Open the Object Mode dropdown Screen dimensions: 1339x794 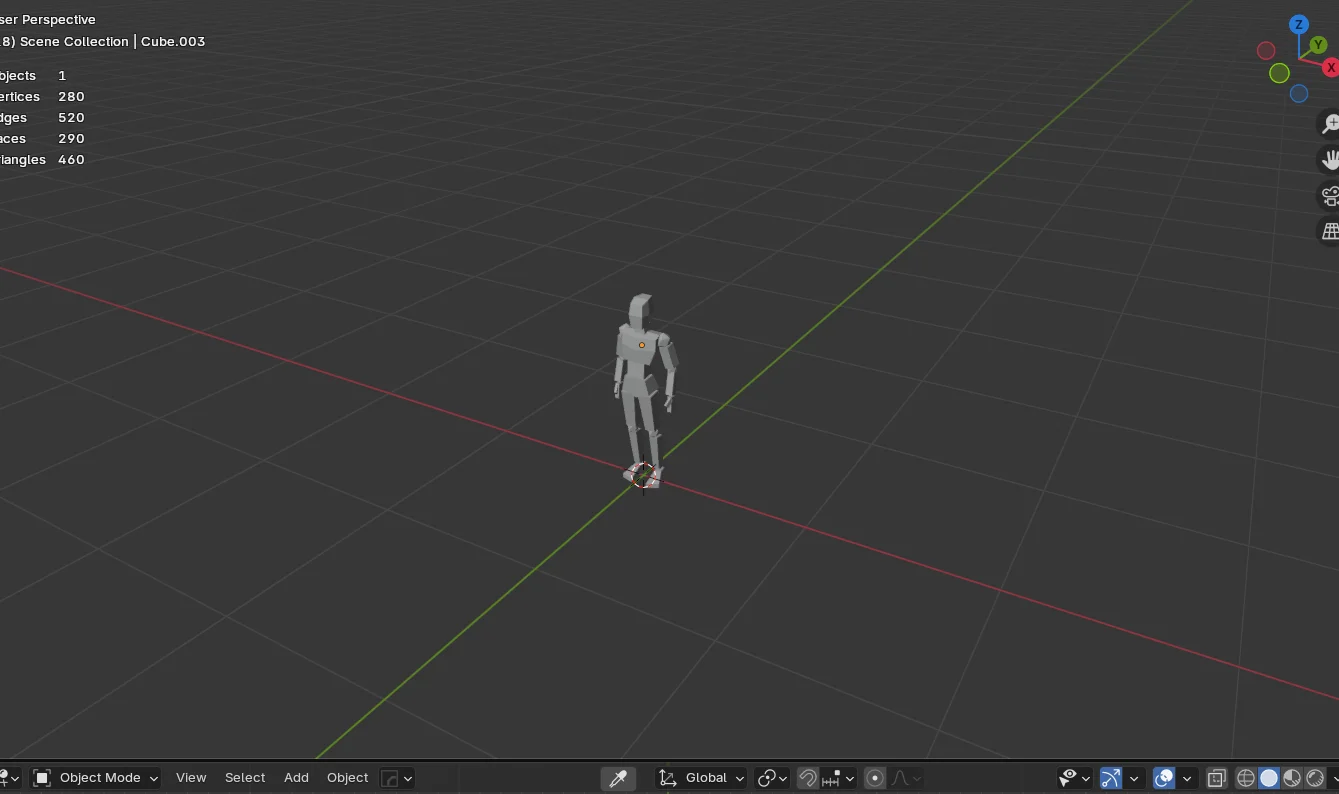[x=95, y=778]
